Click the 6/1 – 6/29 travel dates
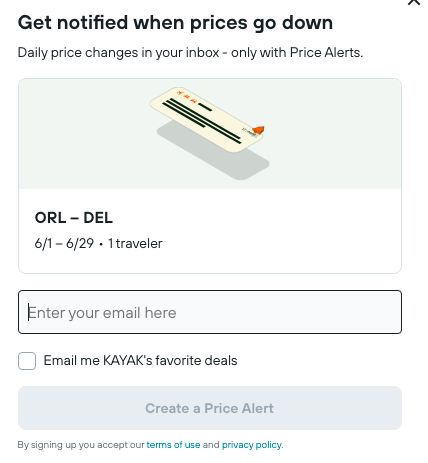428x463 pixels. tap(64, 244)
